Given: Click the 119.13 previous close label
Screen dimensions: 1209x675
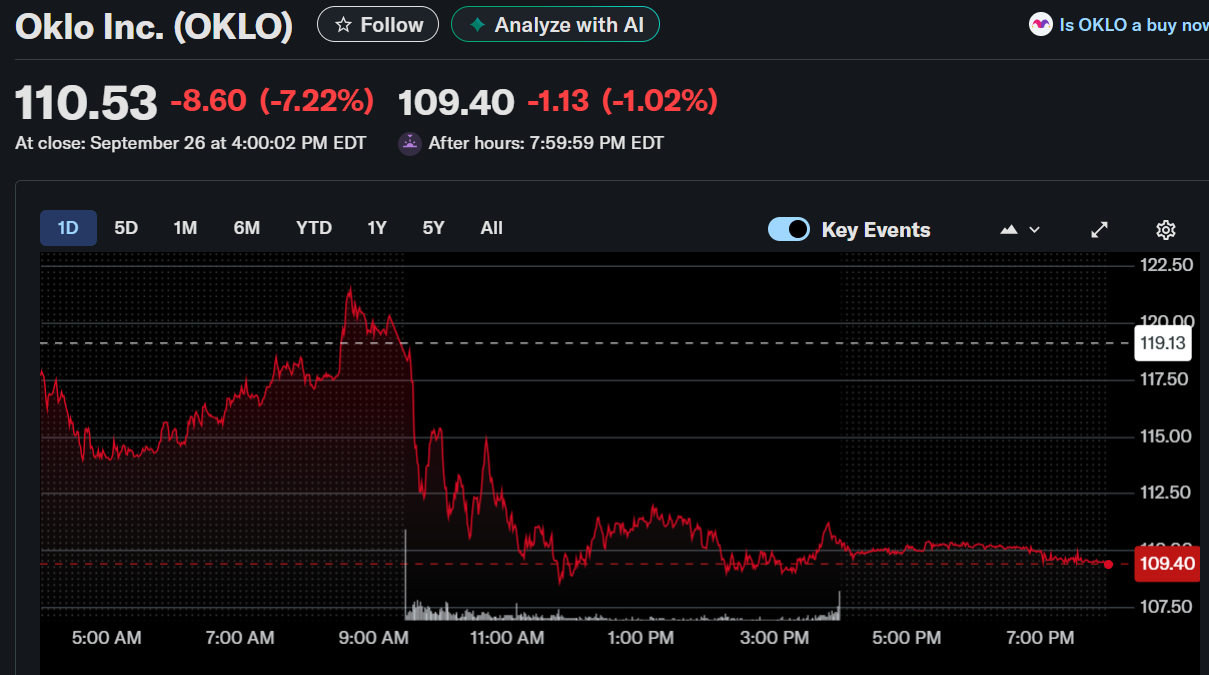Looking at the screenshot, I should 1164,343.
